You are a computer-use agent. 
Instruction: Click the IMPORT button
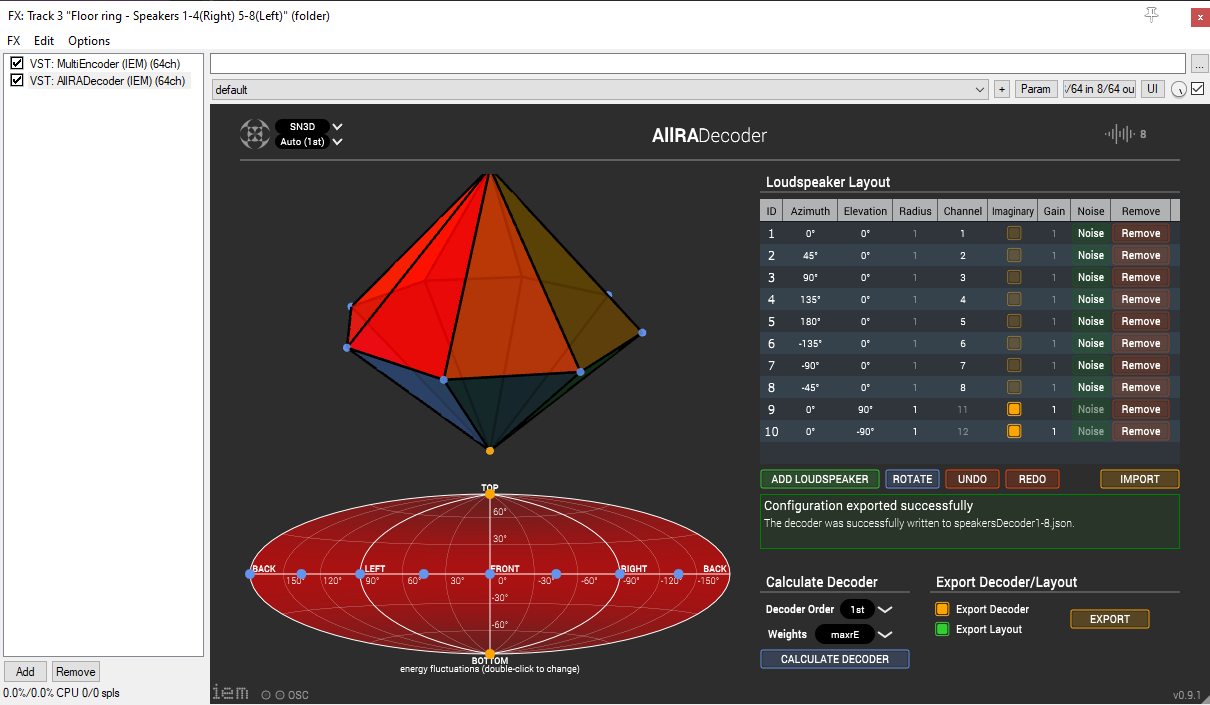pyautogui.click(x=1140, y=479)
